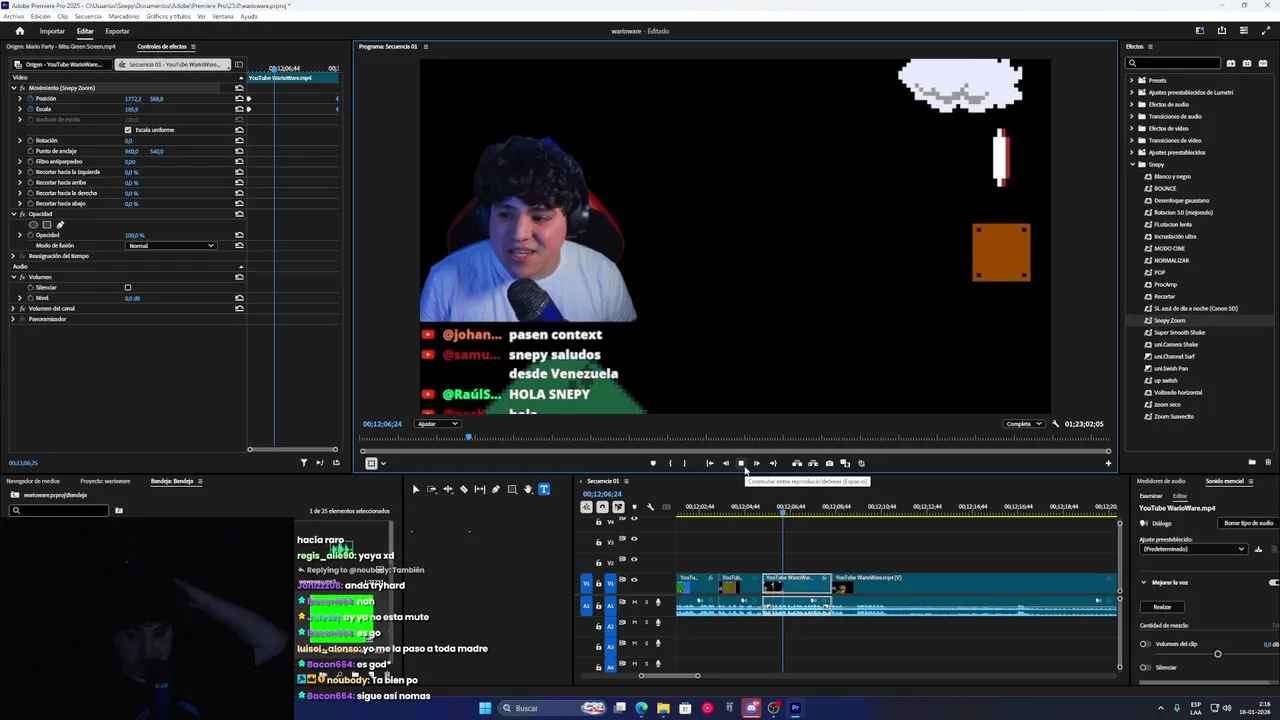This screenshot has width=1280, height=720.
Task: Go to In point in Program monitor
Action: pos(709,463)
